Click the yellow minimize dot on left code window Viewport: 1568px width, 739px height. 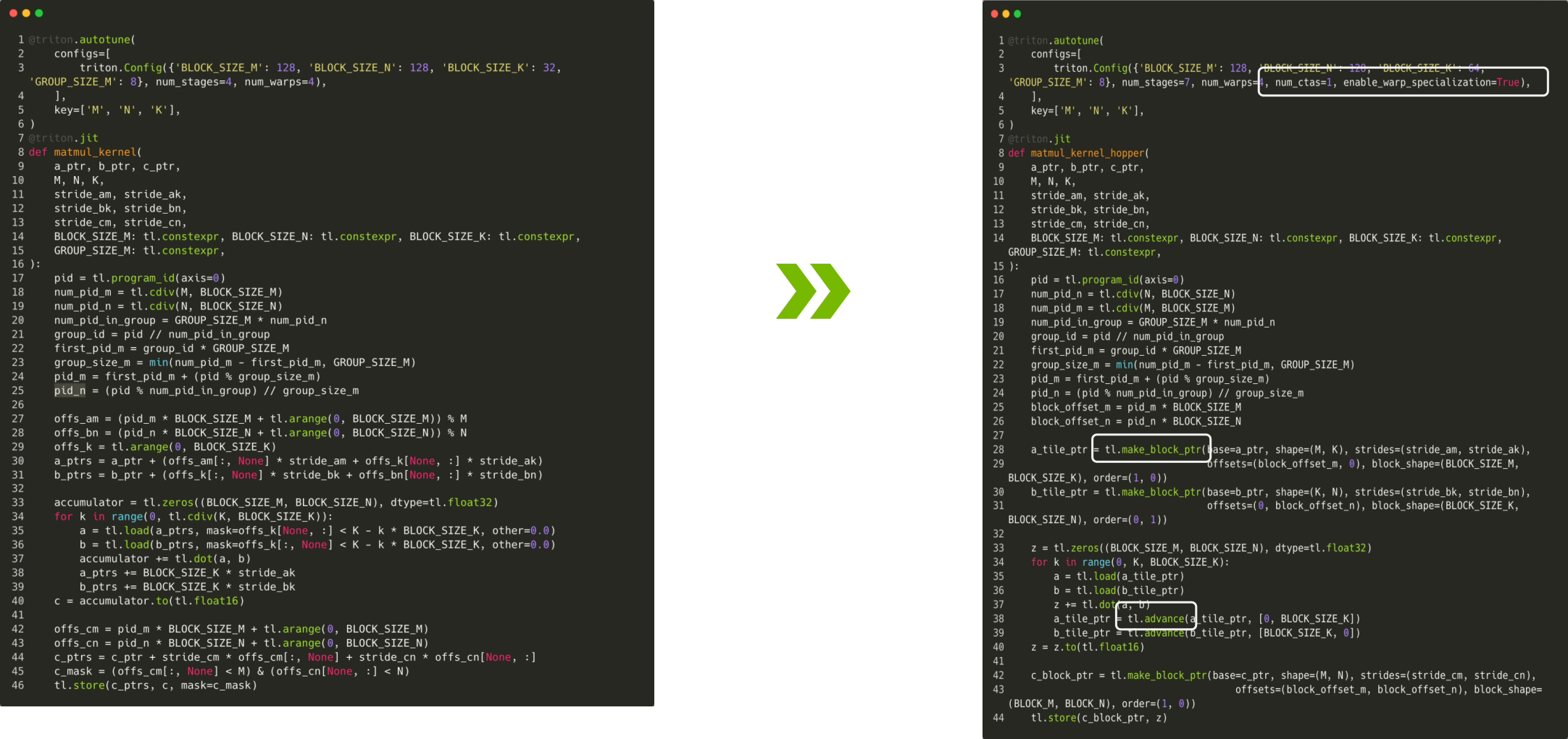(26, 13)
